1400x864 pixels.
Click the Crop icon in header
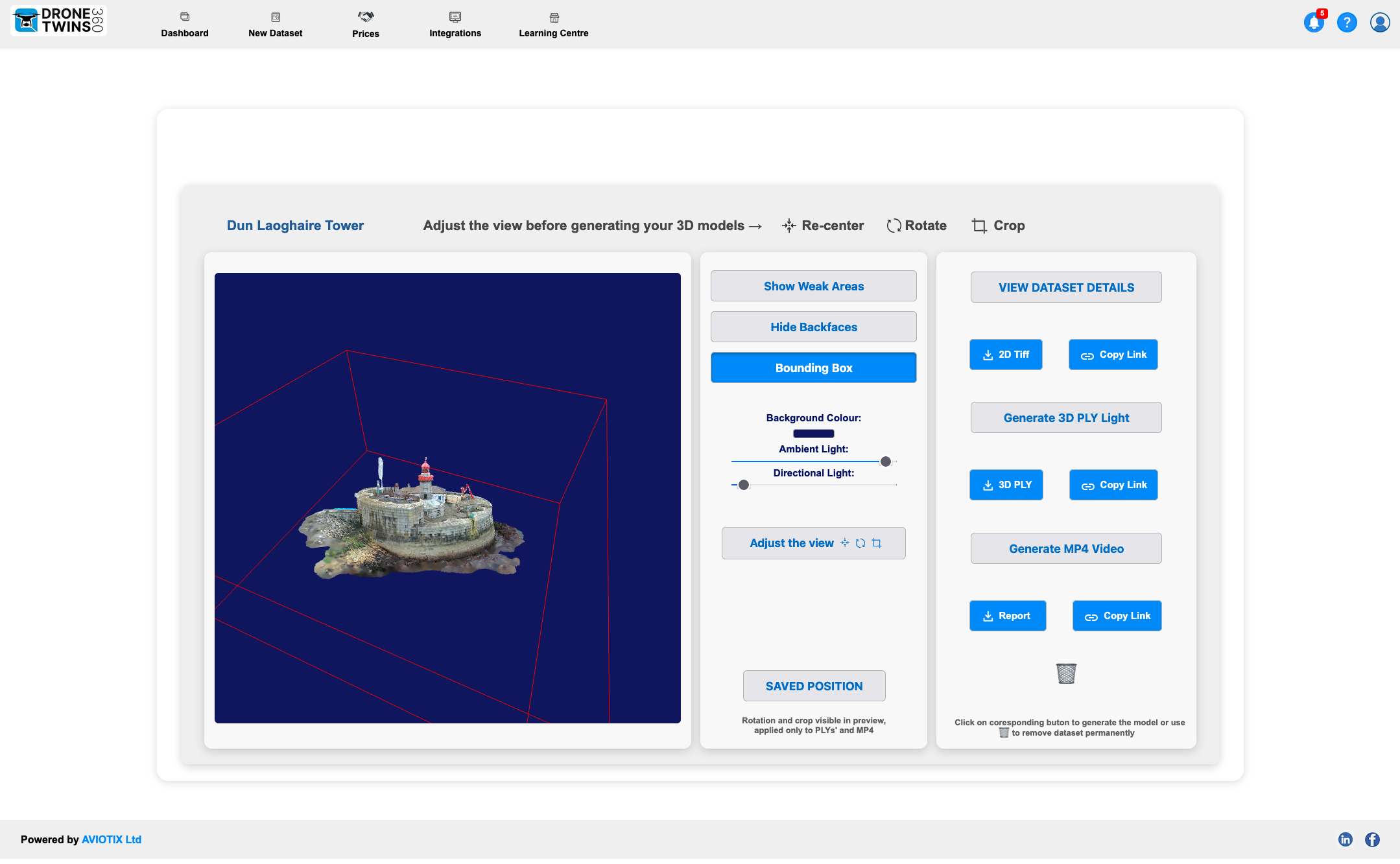[x=979, y=226]
